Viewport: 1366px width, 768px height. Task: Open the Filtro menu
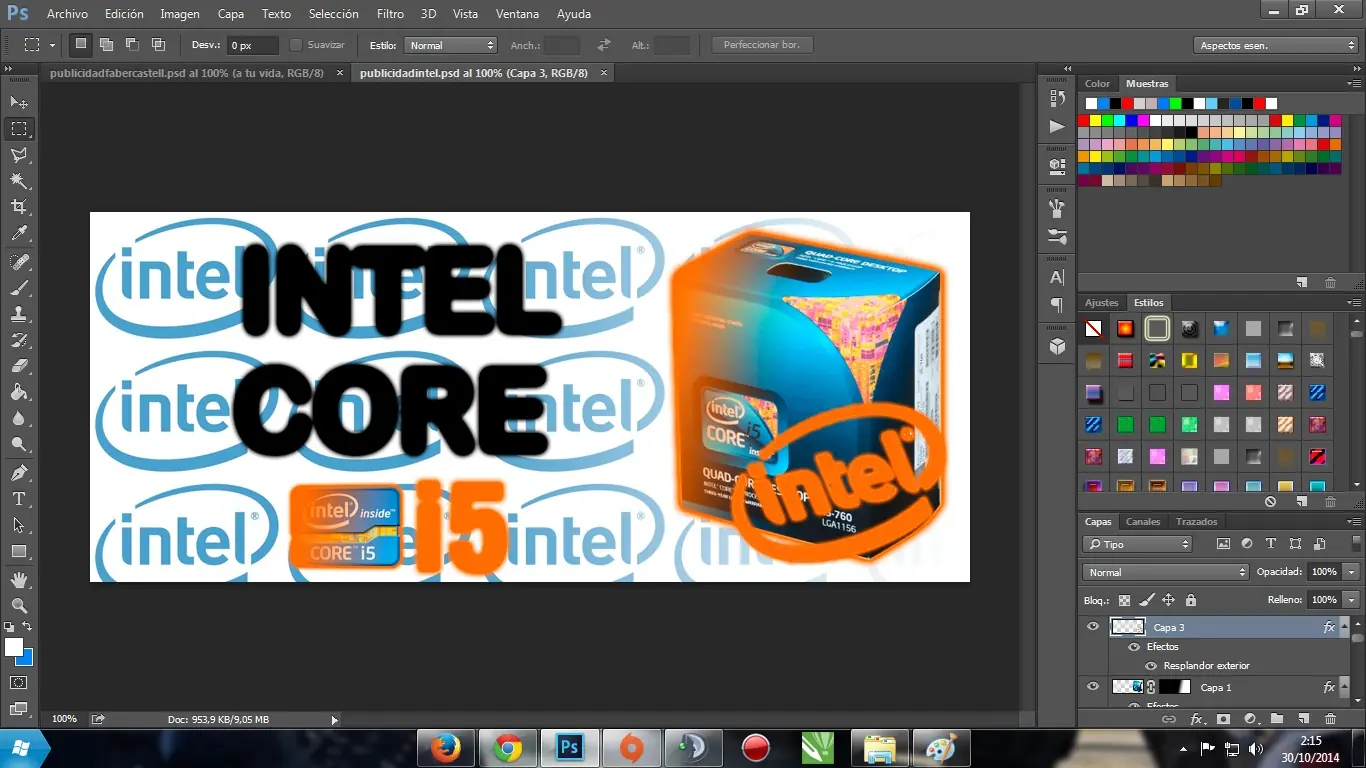pyautogui.click(x=390, y=14)
